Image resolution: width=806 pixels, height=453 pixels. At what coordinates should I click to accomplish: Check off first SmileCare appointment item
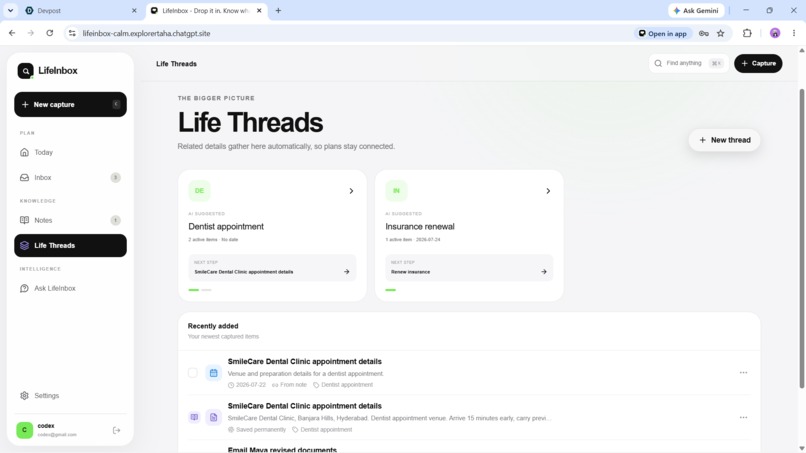coord(193,373)
